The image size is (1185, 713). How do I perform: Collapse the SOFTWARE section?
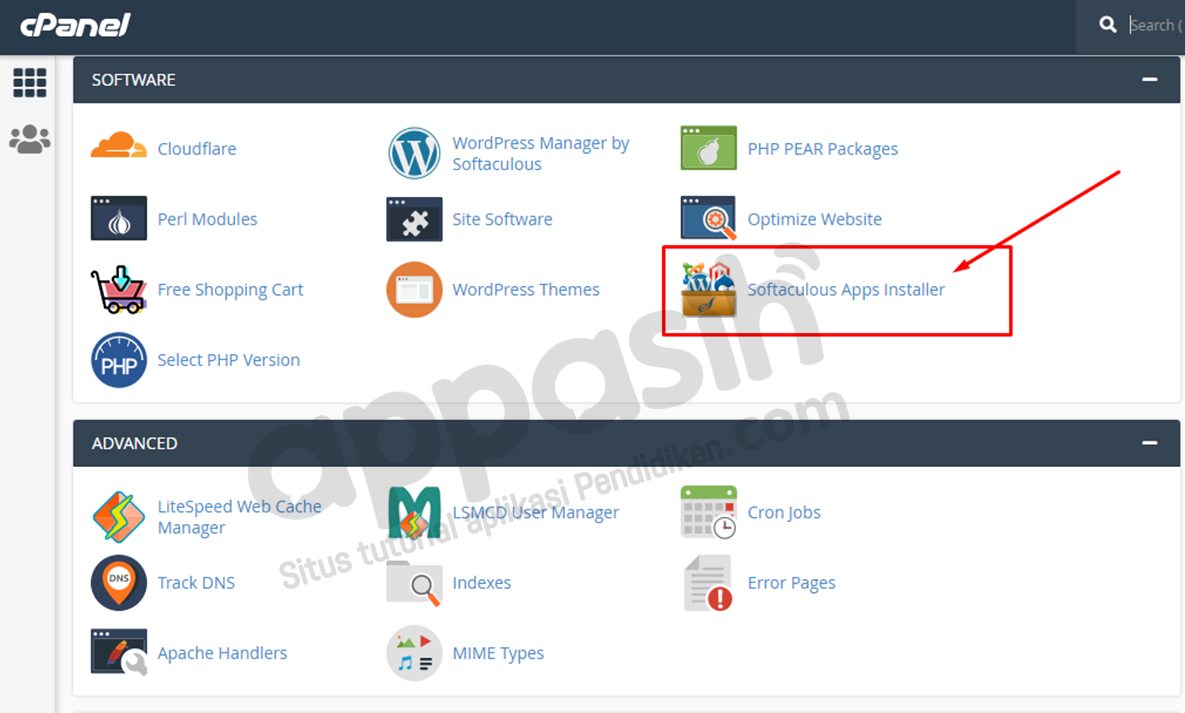1149,79
